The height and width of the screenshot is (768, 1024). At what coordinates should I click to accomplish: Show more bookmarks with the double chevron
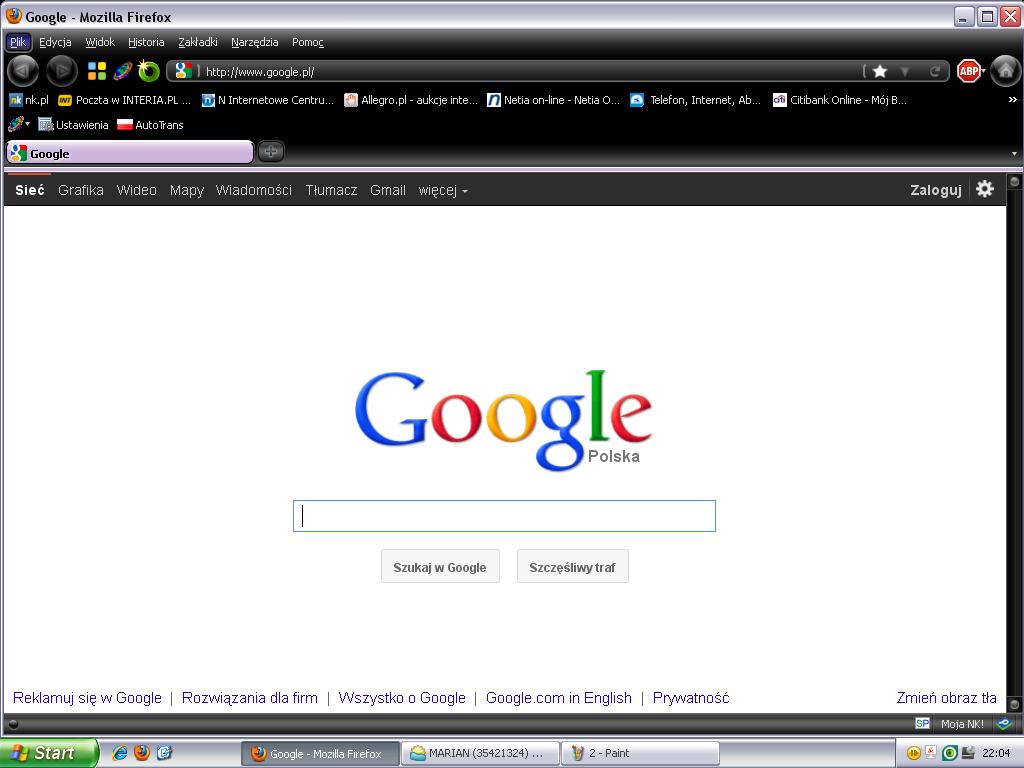[1012, 100]
